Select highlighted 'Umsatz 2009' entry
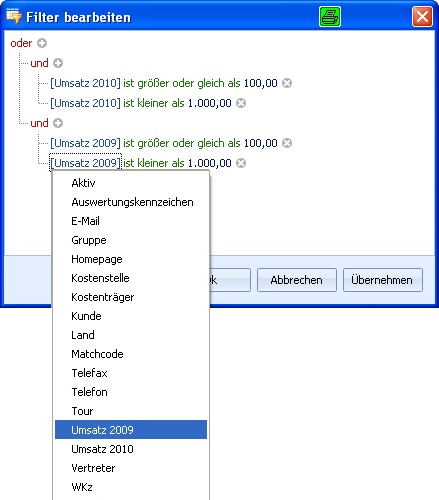 point(131,430)
